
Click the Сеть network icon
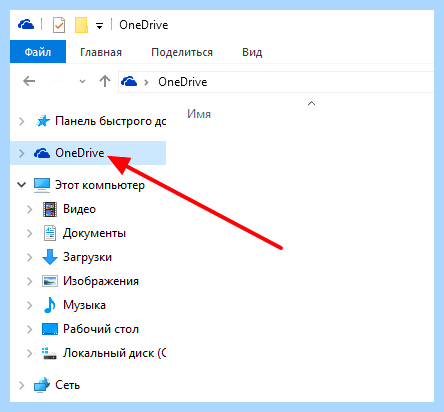tap(42, 385)
